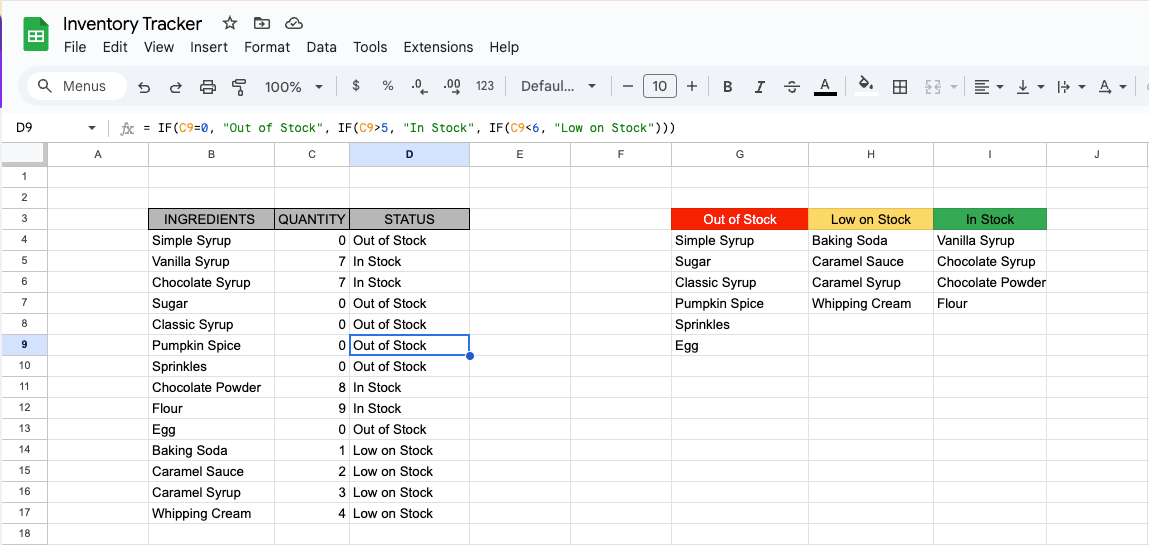The image size is (1149, 545).
Task: Open the Extensions menu
Action: 438,47
